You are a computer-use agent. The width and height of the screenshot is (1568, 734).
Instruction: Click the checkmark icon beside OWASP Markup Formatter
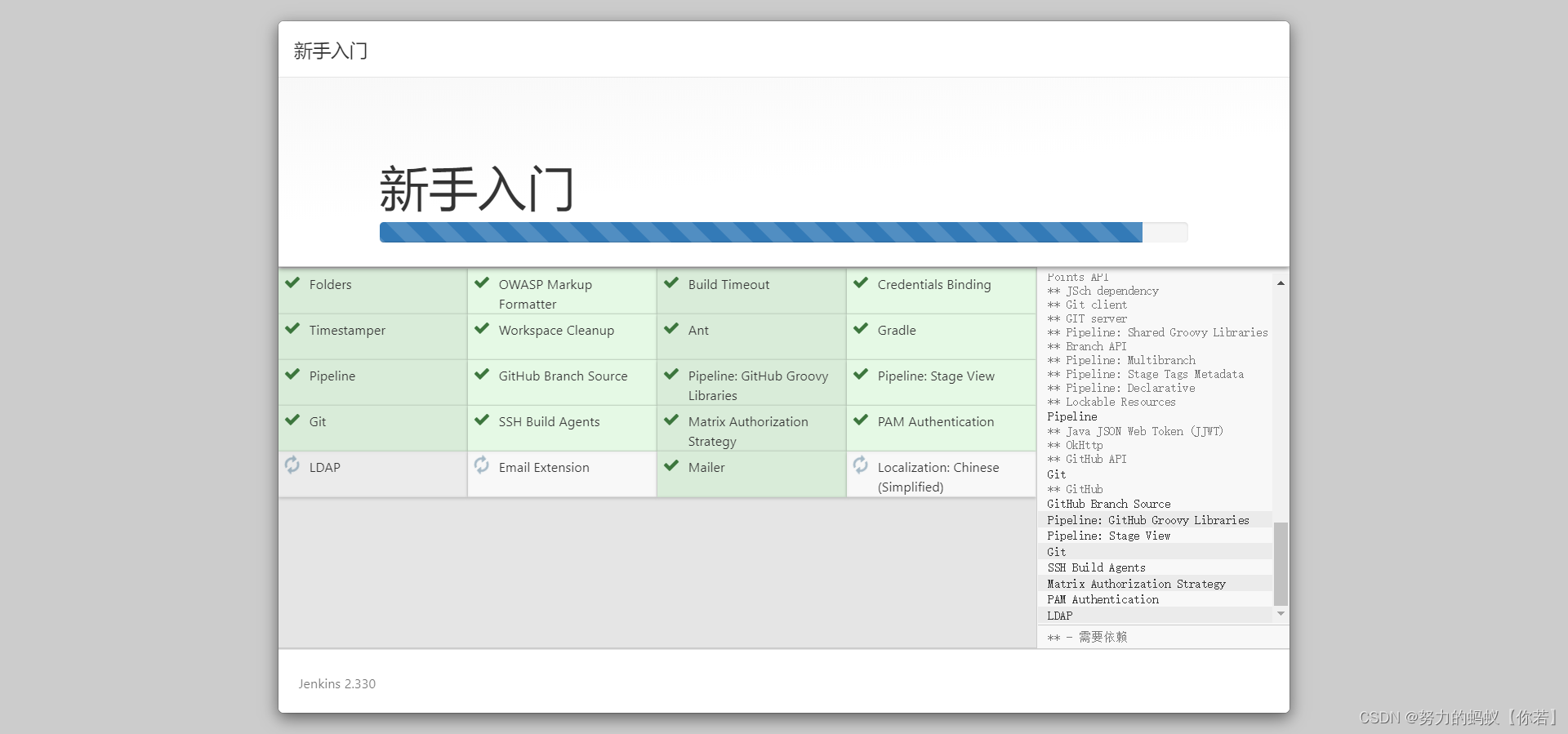(x=482, y=282)
